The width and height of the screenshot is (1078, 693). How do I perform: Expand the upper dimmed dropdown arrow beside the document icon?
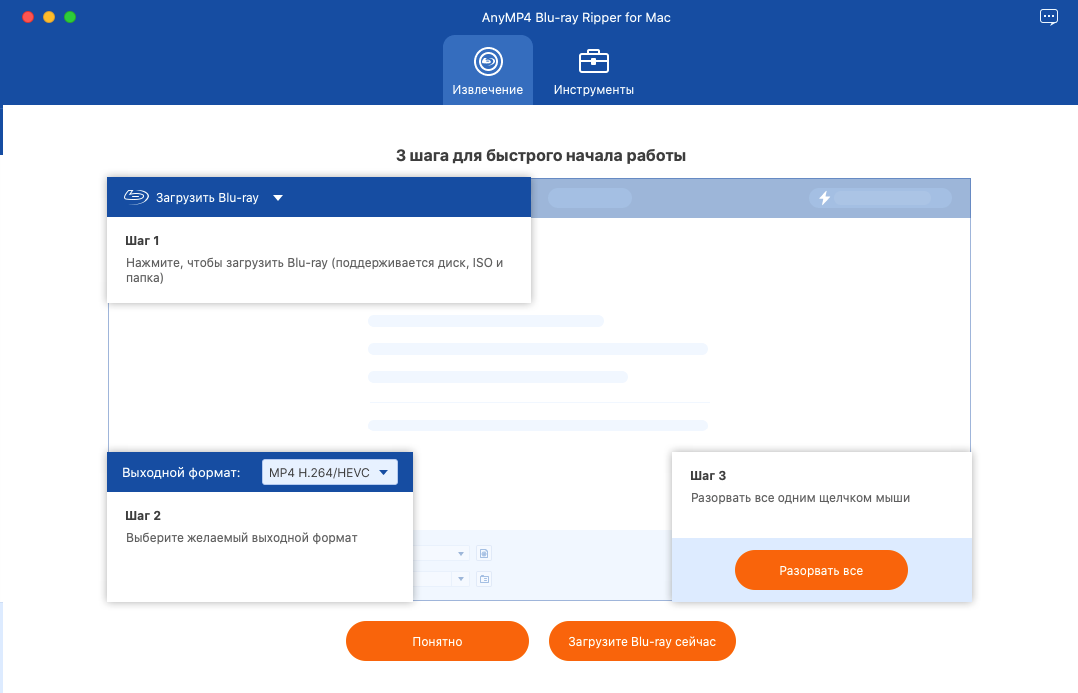[461, 553]
